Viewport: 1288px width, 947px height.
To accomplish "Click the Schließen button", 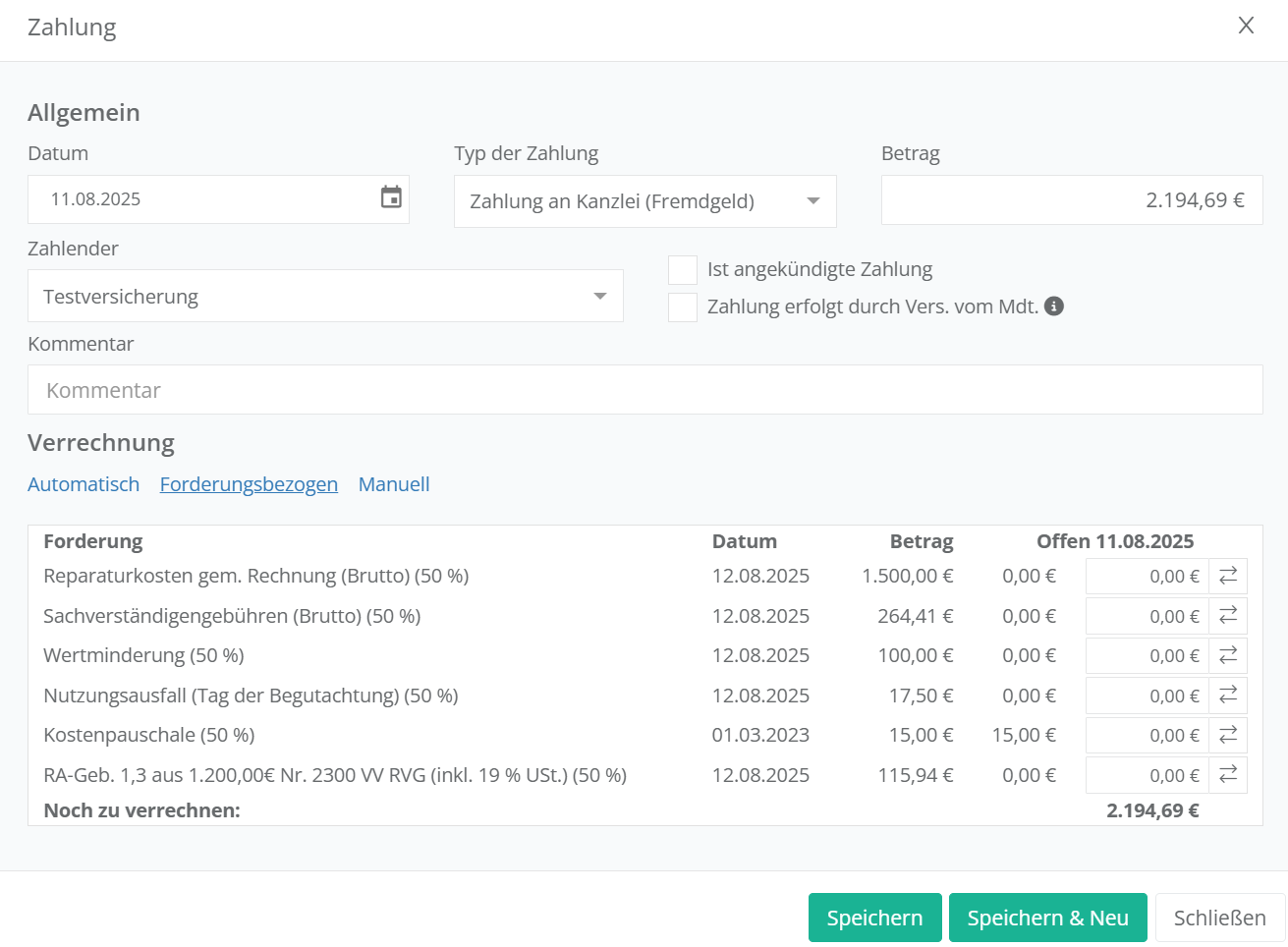I will (x=1219, y=918).
